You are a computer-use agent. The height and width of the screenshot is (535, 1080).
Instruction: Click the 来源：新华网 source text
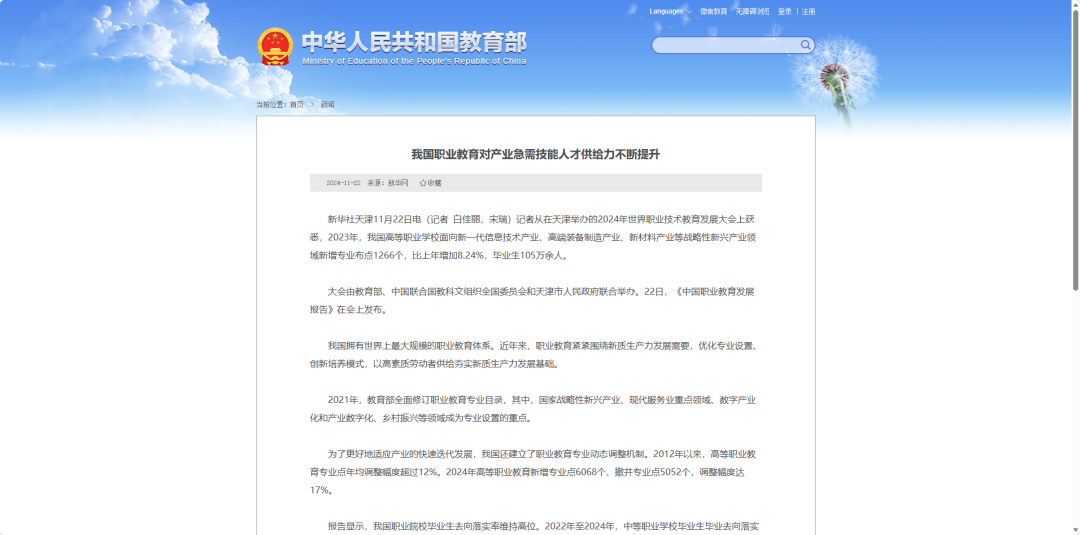pos(388,183)
